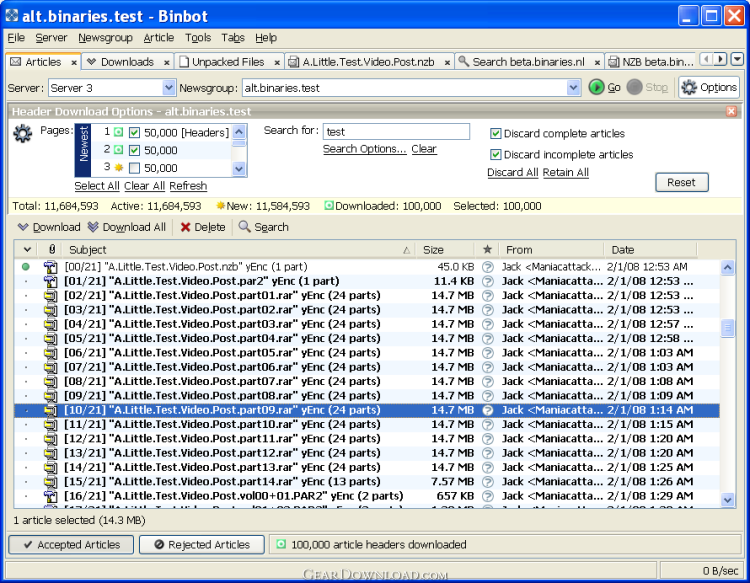Sort by the Size column header
Image resolution: width=750 pixels, height=583 pixels.
click(445, 249)
